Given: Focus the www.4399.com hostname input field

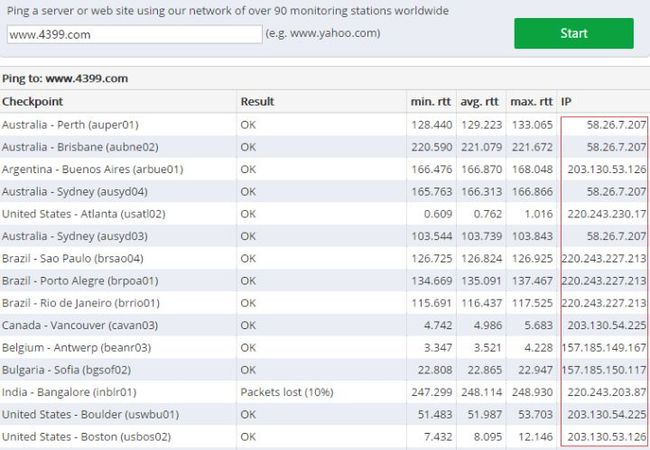Looking at the screenshot, I should pos(135,34).
